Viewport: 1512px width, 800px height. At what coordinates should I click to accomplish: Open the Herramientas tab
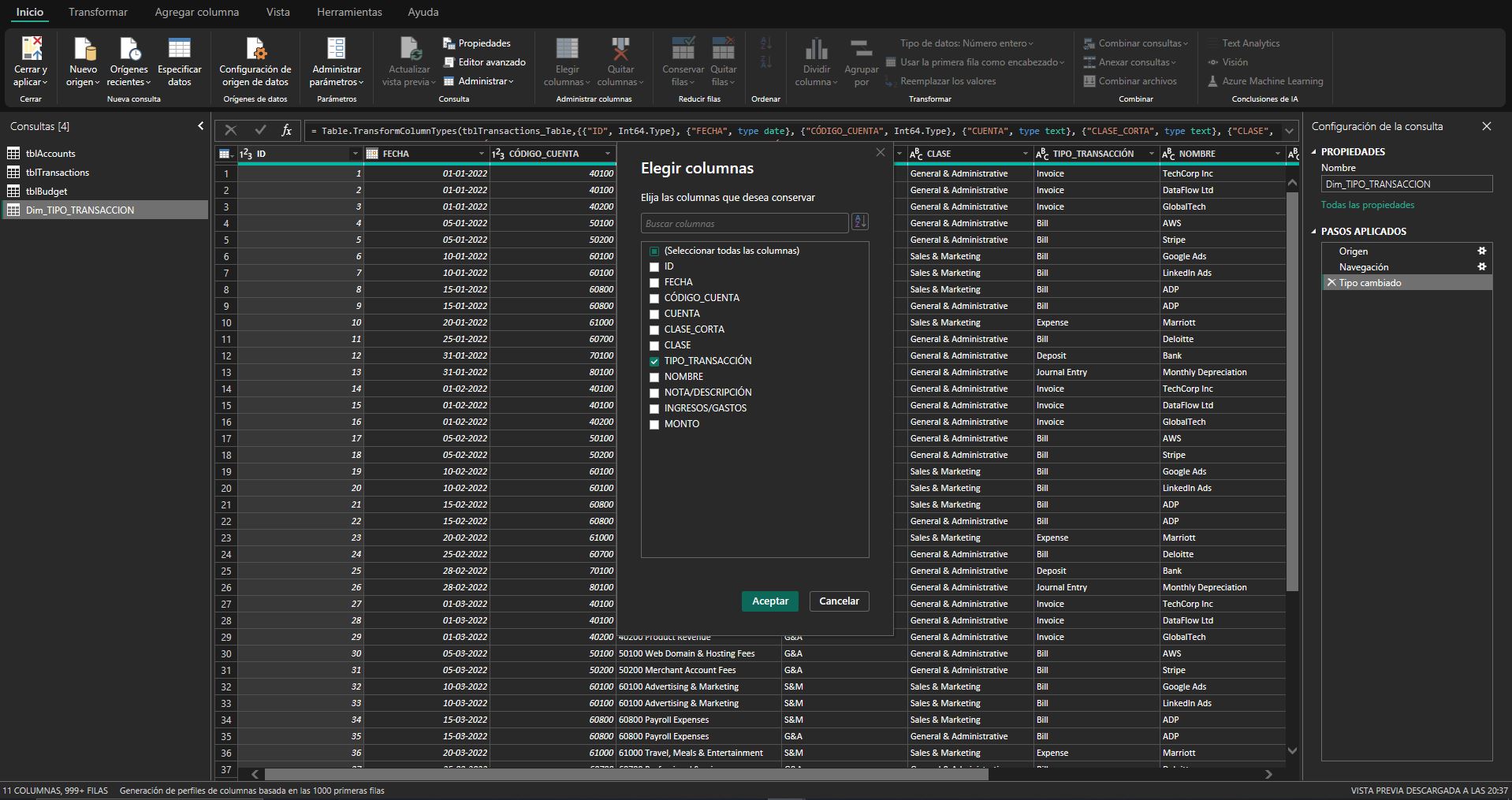[349, 12]
